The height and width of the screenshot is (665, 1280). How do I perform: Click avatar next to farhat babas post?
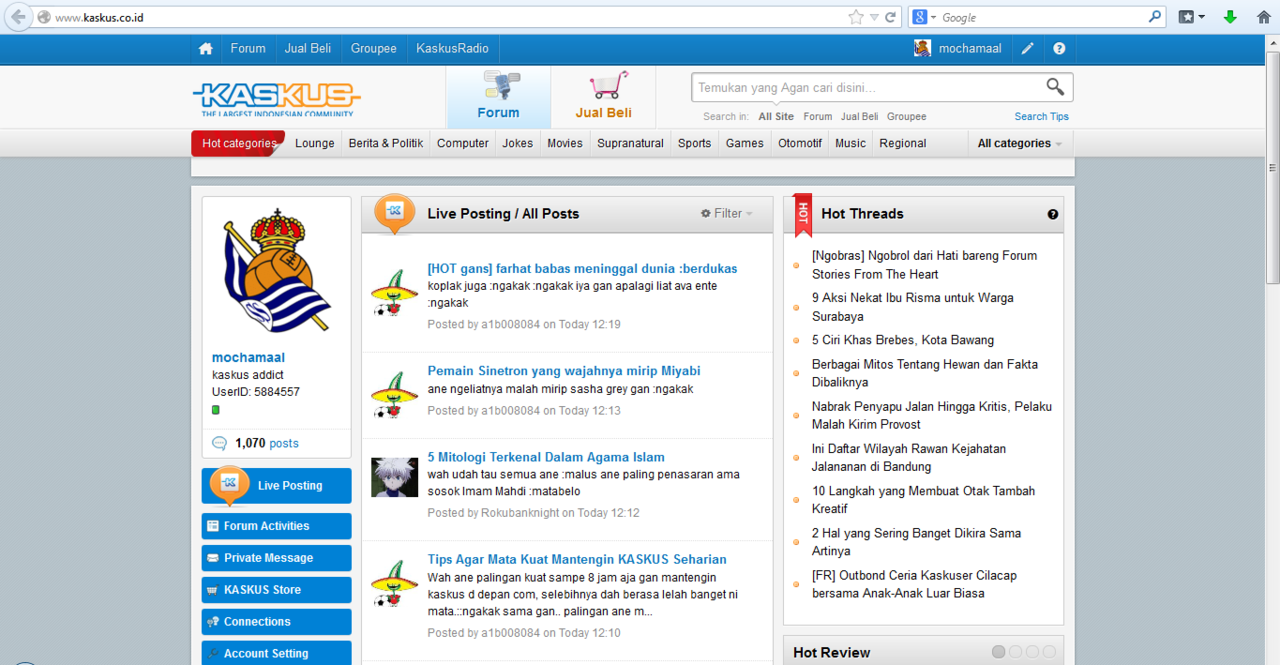pyautogui.click(x=394, y=292)
